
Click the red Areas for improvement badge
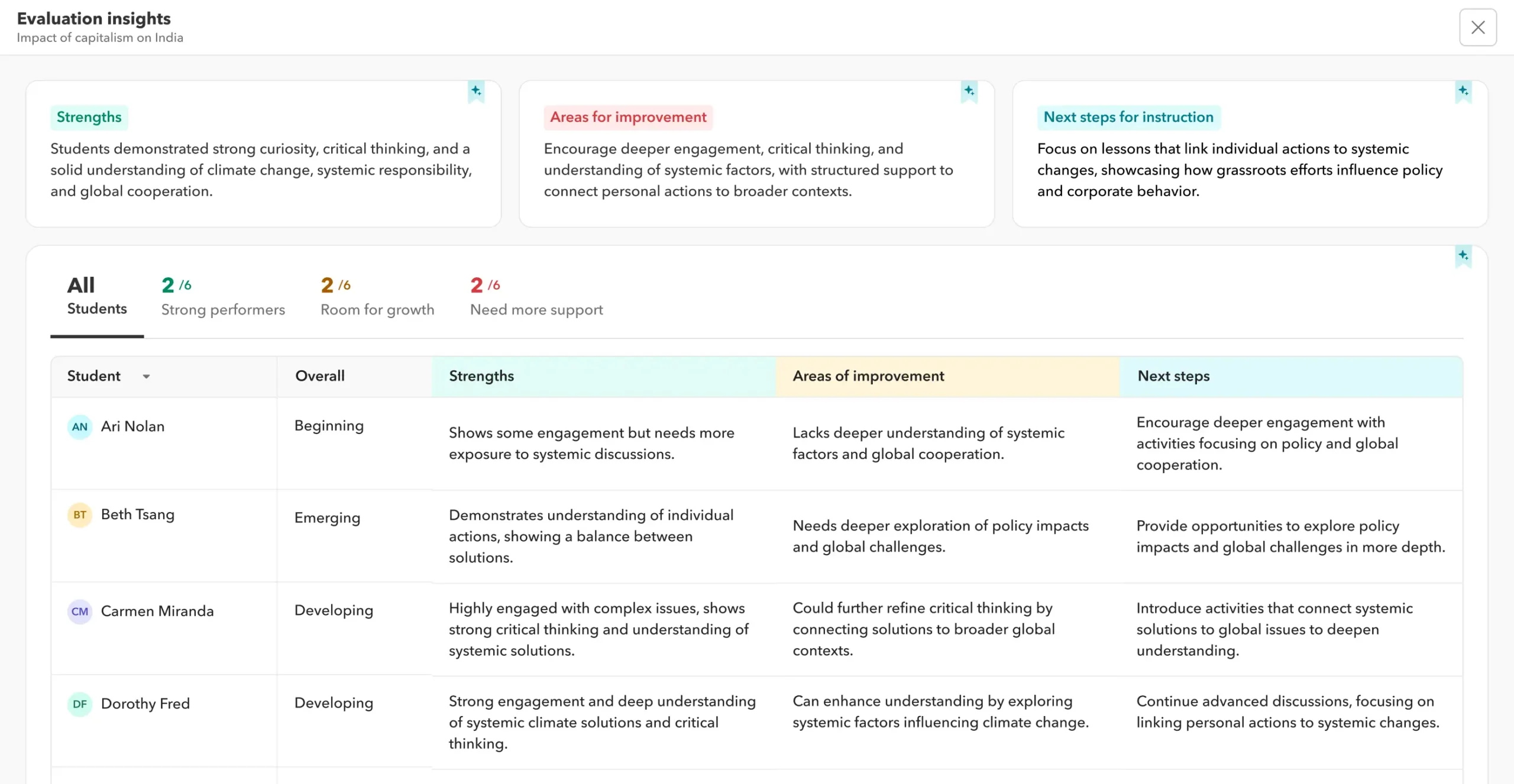[x=628, y=117]
